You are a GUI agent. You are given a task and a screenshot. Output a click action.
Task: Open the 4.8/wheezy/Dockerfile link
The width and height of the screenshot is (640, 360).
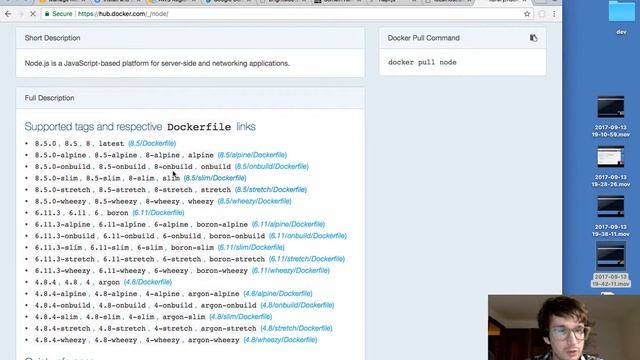click(x=280, y=340)
